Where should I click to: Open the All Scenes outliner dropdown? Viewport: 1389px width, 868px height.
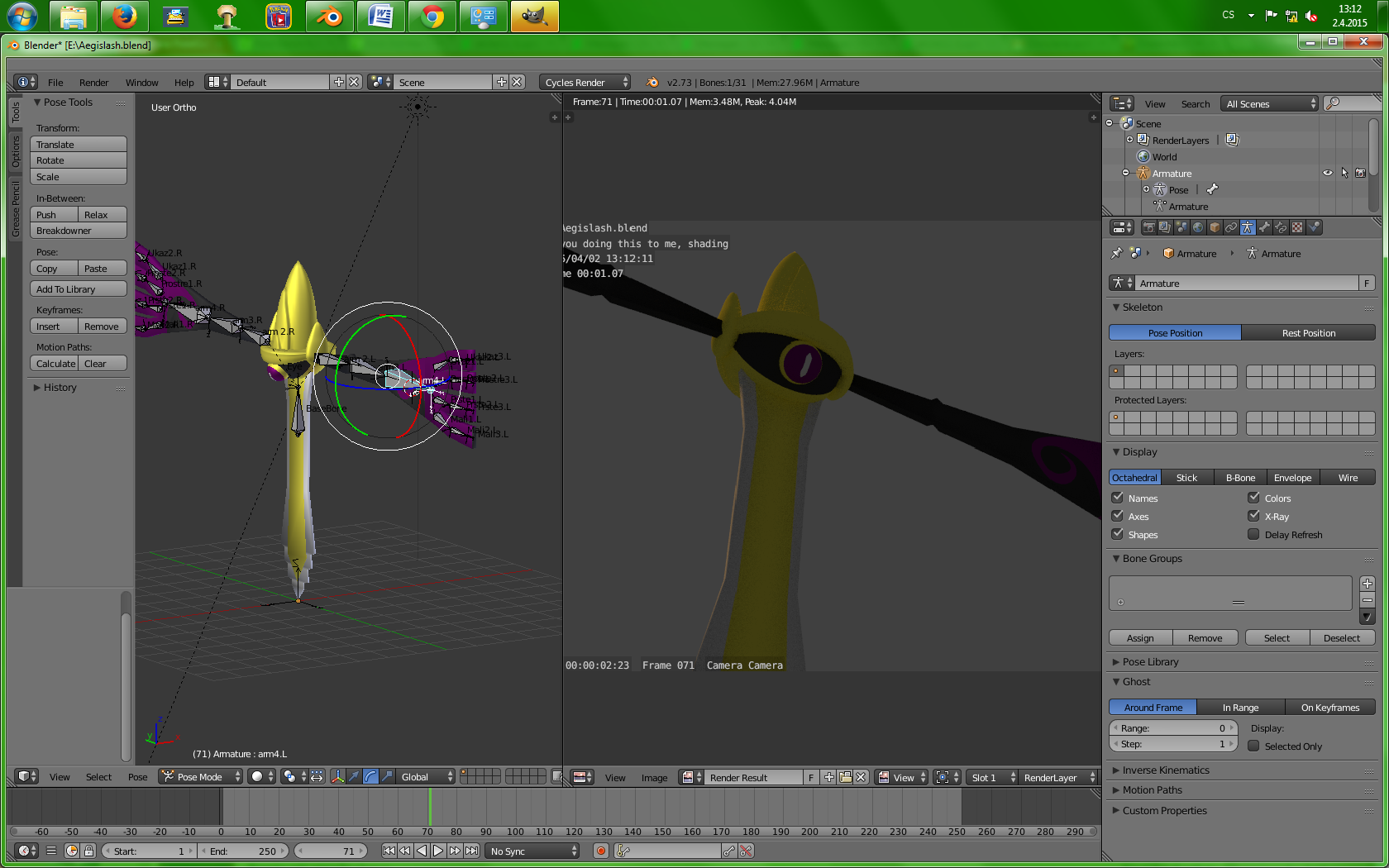point(1270,103)
